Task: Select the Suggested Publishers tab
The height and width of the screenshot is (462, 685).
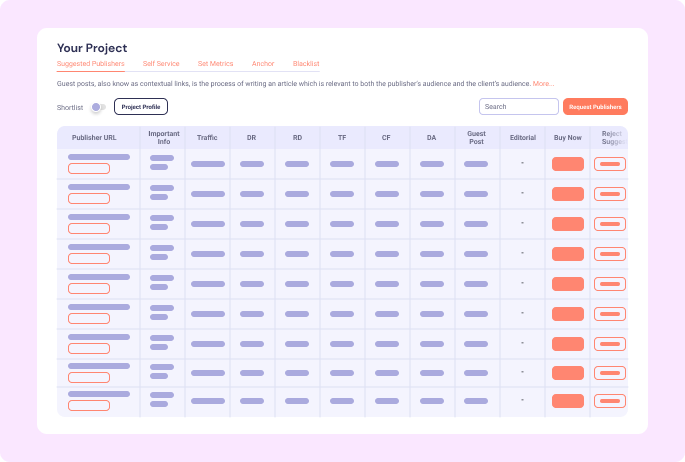Action: [x=91, y=64]
